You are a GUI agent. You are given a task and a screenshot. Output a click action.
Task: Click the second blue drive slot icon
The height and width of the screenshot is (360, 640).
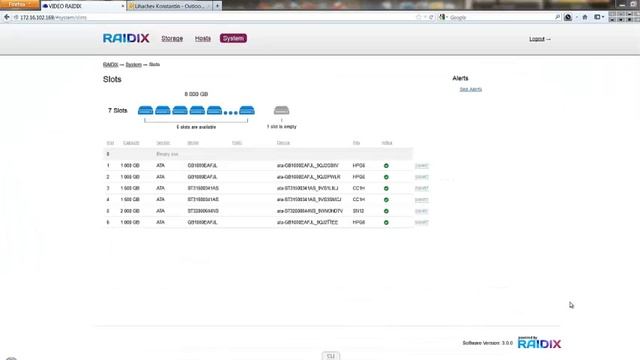click(162, 110)
